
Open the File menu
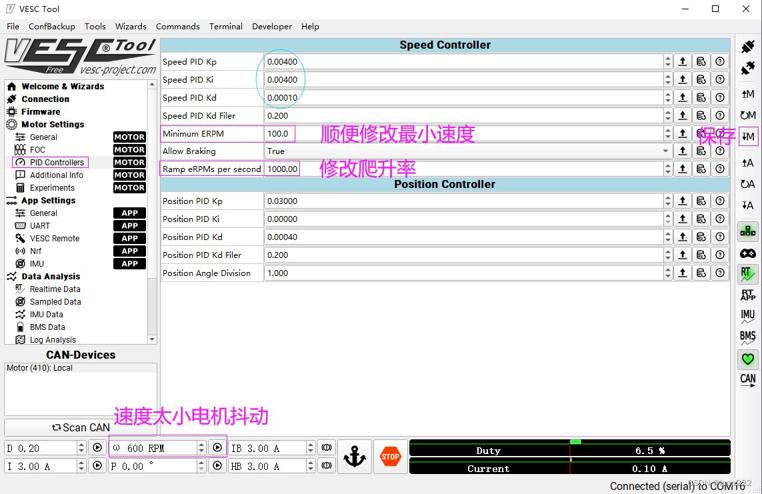[x=13, y=26]
